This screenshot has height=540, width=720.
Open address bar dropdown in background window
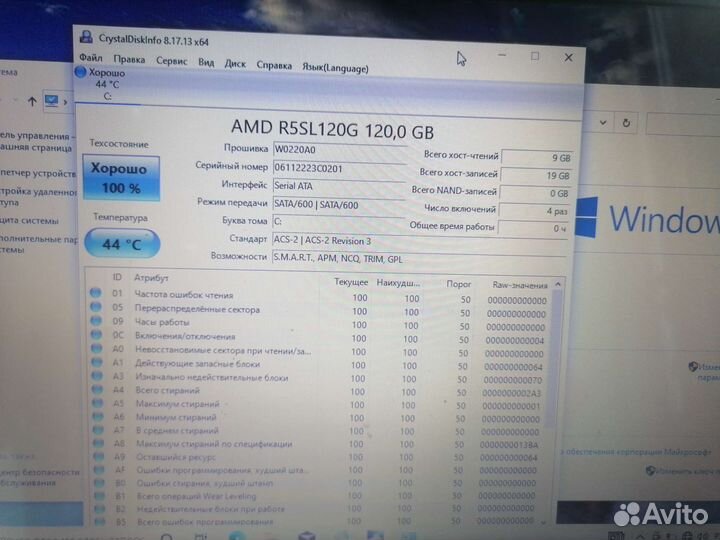coord(603,123)
